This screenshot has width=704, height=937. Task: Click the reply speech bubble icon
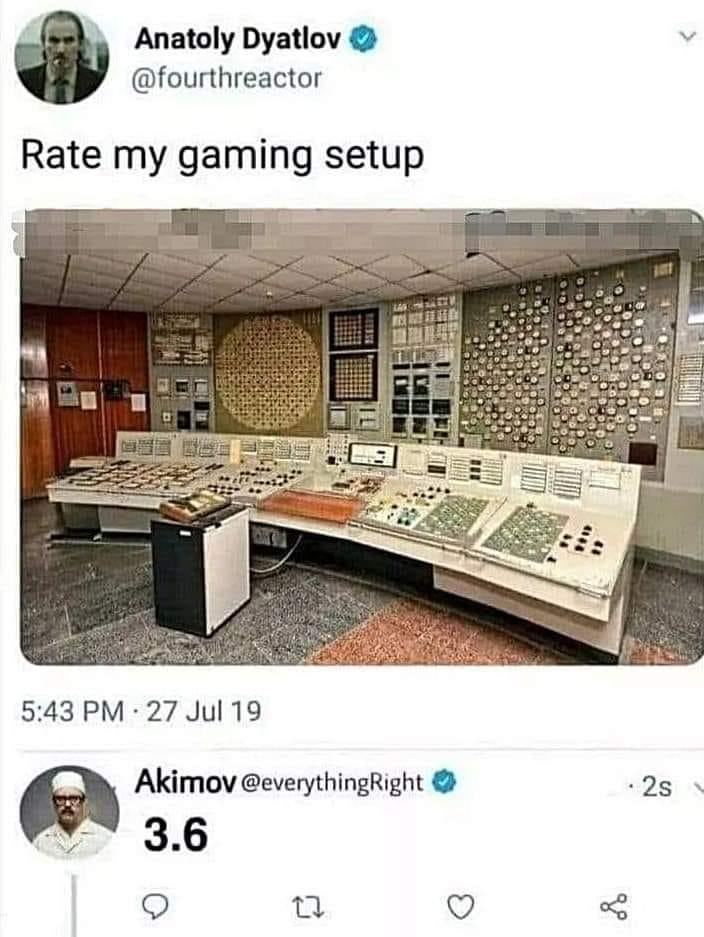tap(156, 907)
